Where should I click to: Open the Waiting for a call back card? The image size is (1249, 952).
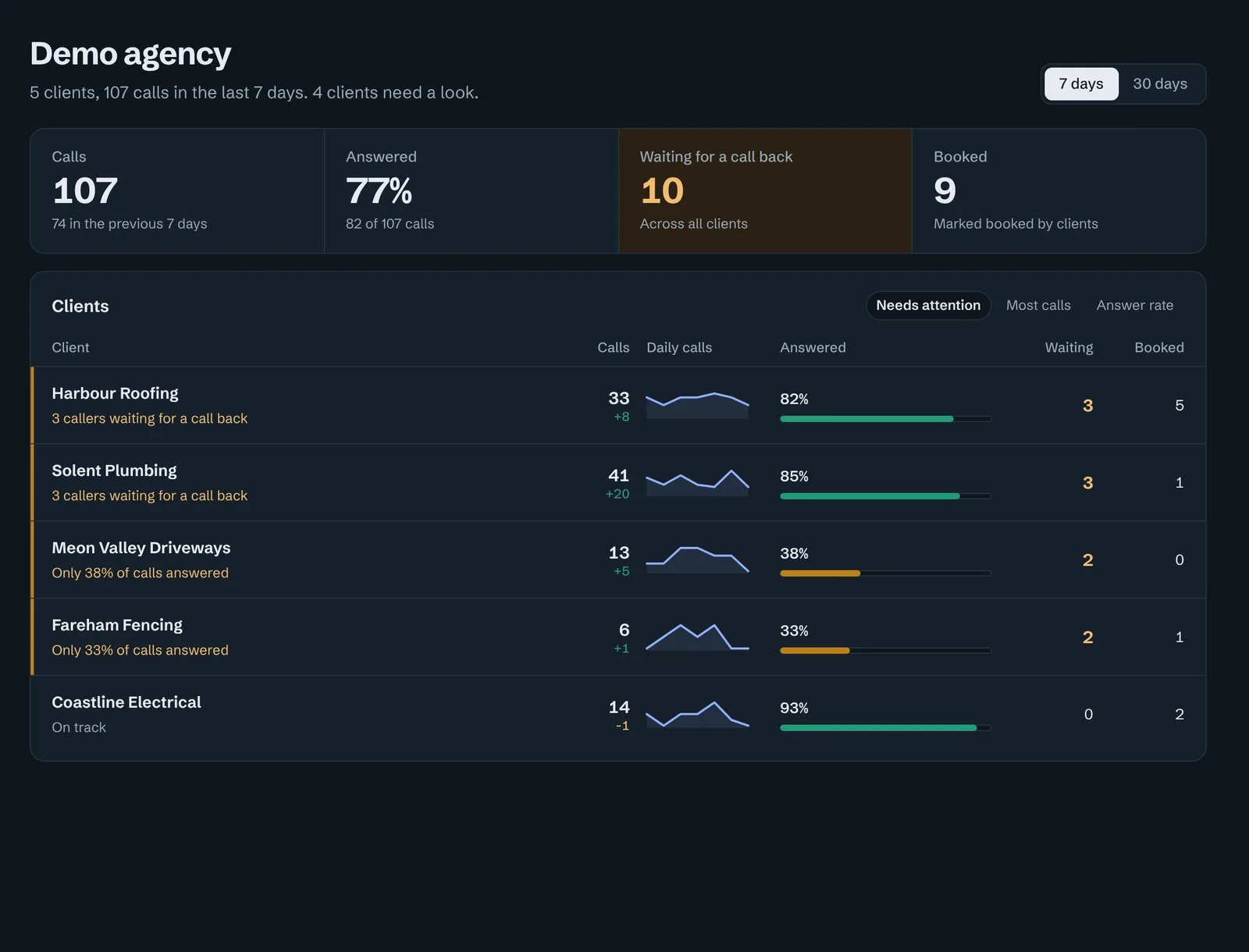point(765,190)
